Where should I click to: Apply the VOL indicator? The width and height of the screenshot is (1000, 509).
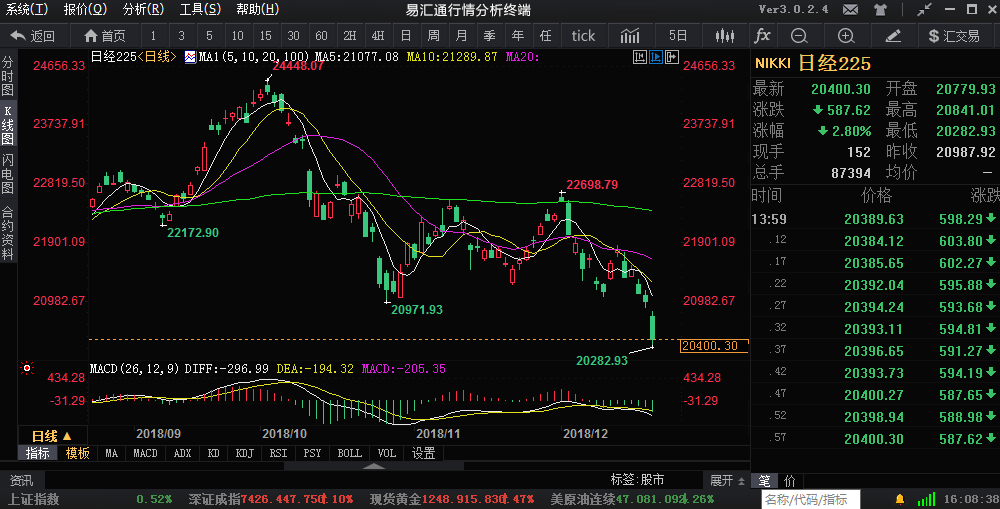[x=386, y=454]
